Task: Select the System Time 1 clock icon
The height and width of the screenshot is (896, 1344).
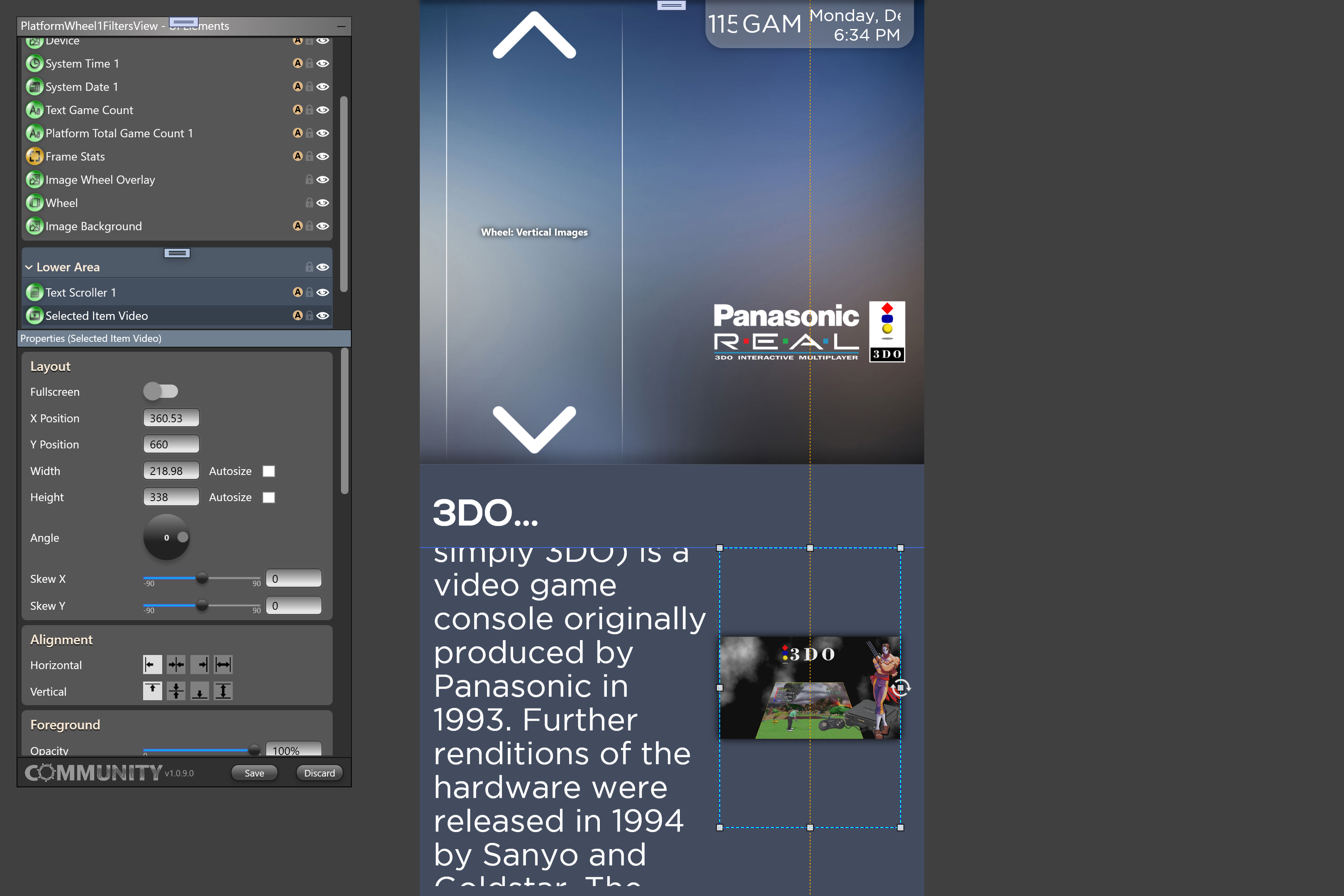Action: pyautogui.click(x=35, y=63)
